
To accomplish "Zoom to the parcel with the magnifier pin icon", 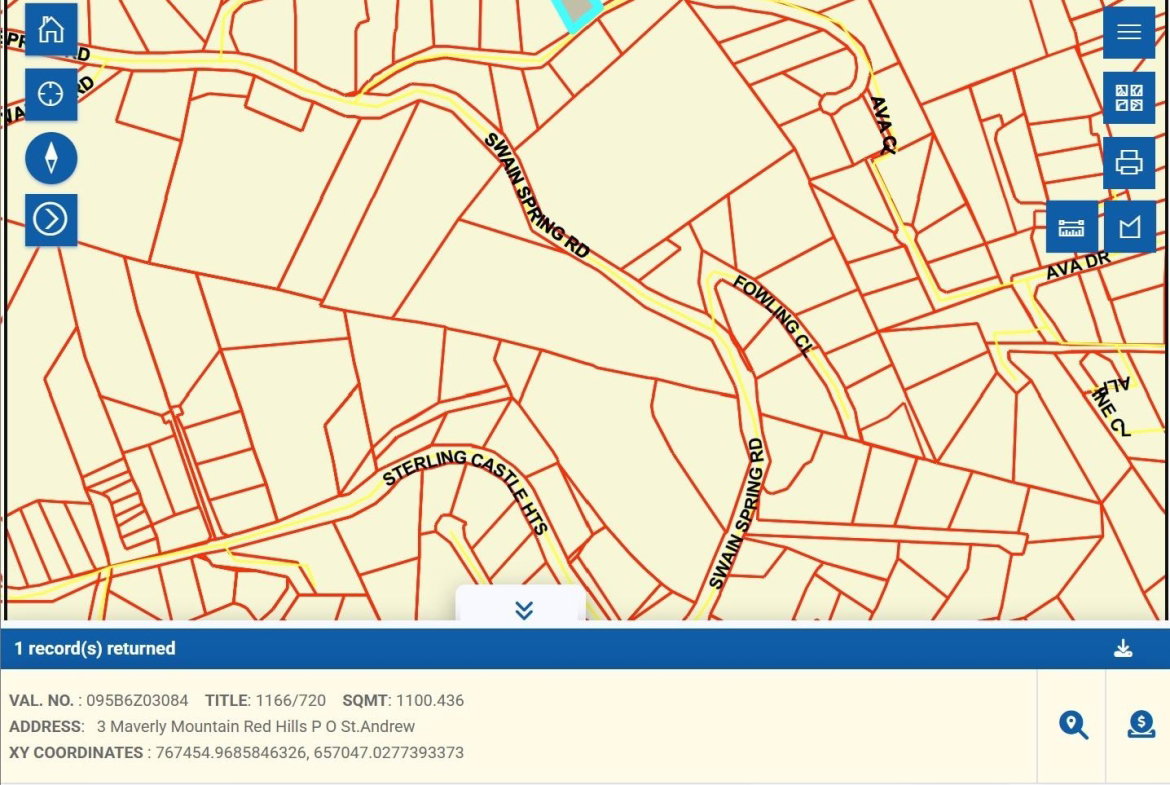I will [1073, 725].
